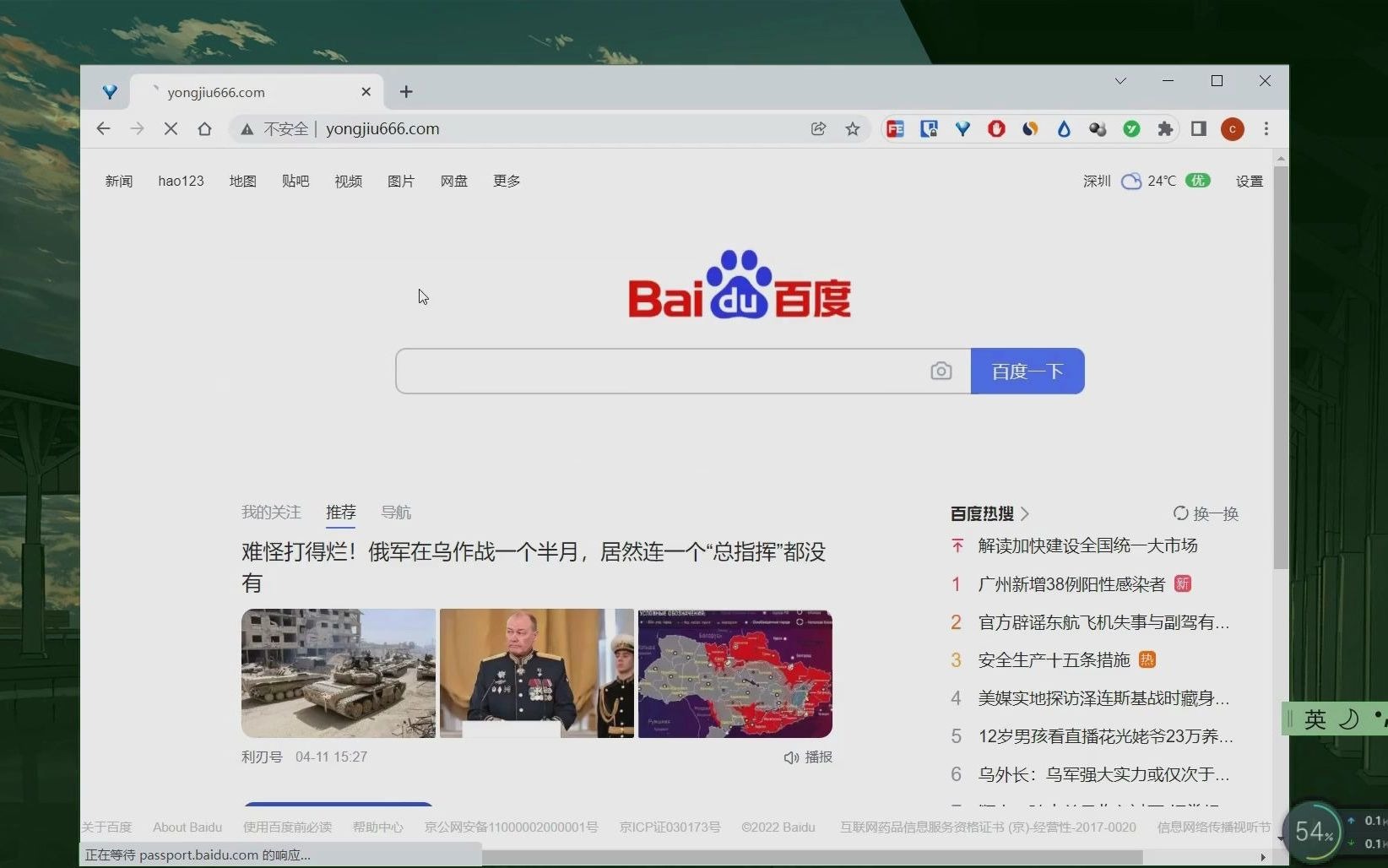This screenshot has width=1388, height=868.
Task: Open the tank photo thumbnail
Action: tap(339, 673)
